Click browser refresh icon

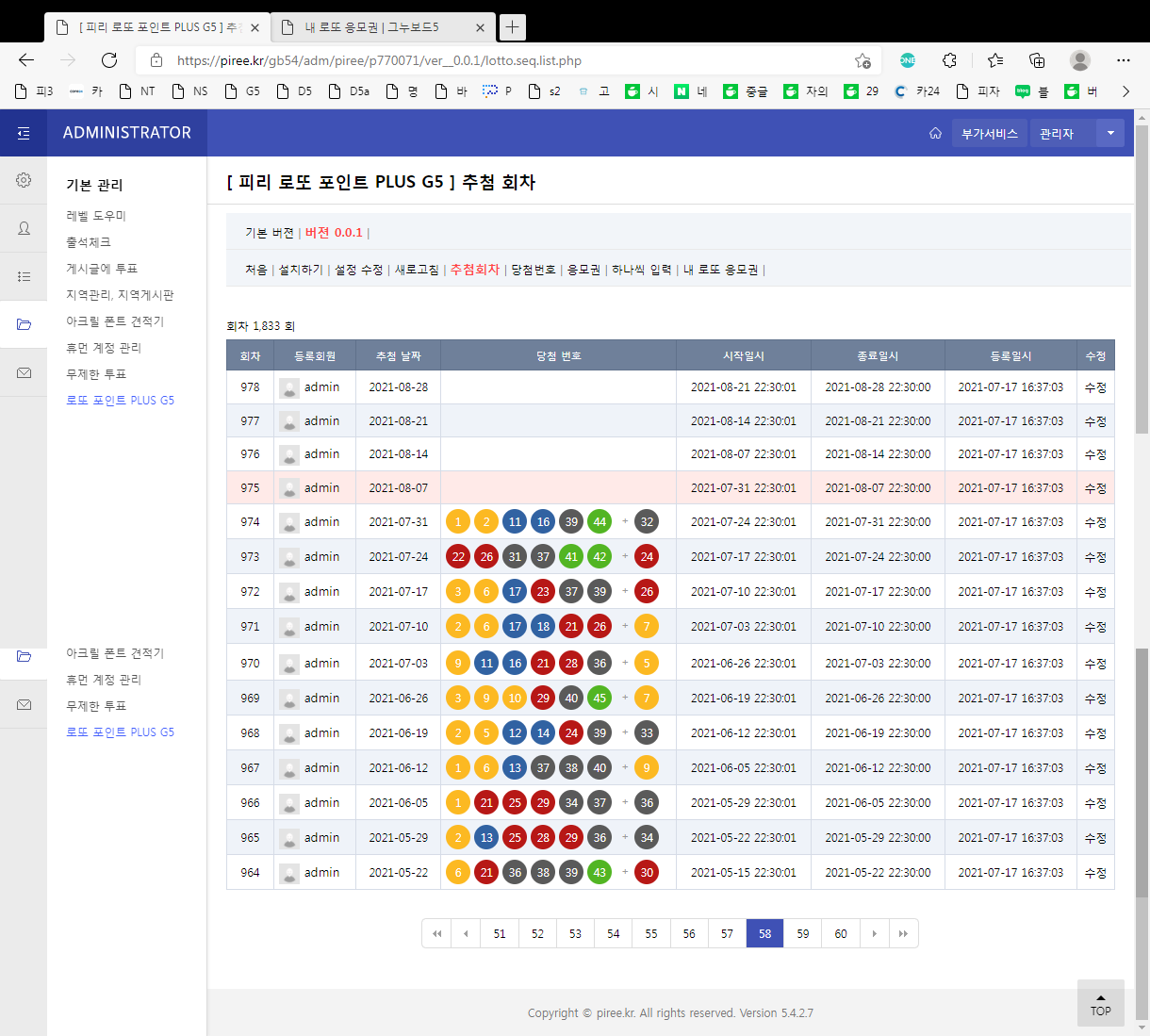pyautogui.click(x=109, y=60)
